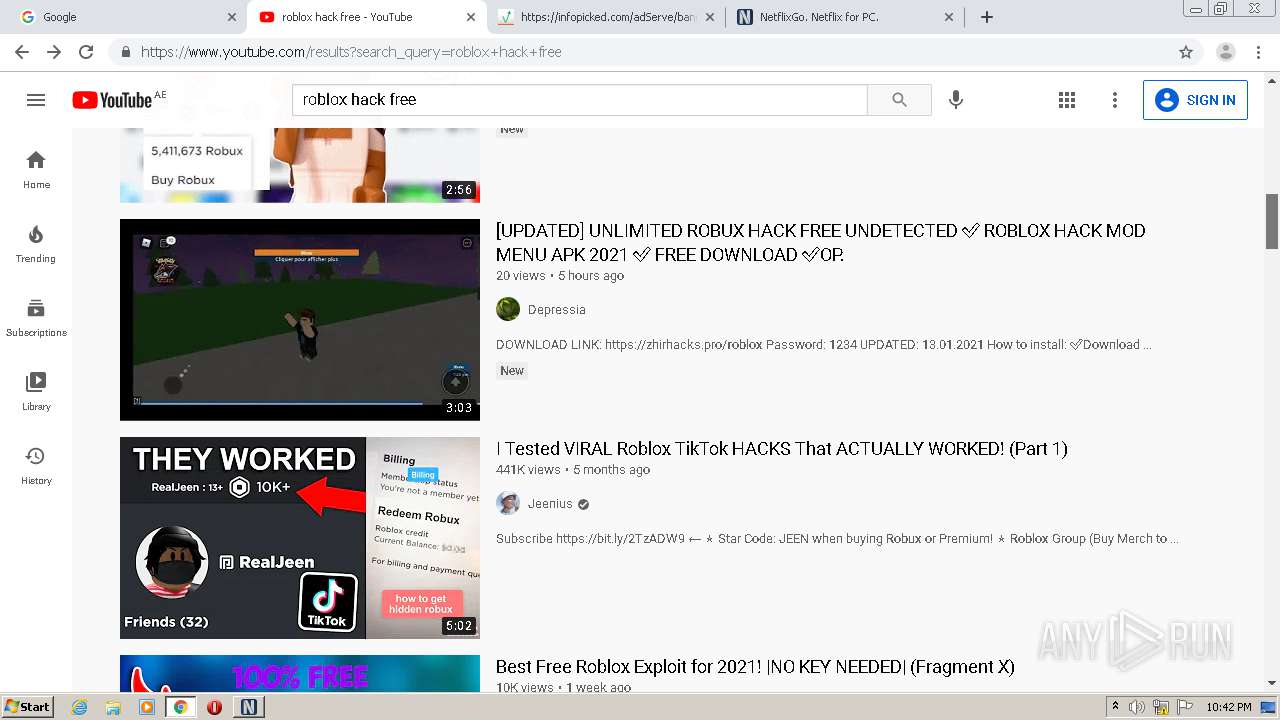The width and height of the screenshot is (1280, 720).
Task: Click the Chrome taskbar icon
Action: tap(181, 707)
